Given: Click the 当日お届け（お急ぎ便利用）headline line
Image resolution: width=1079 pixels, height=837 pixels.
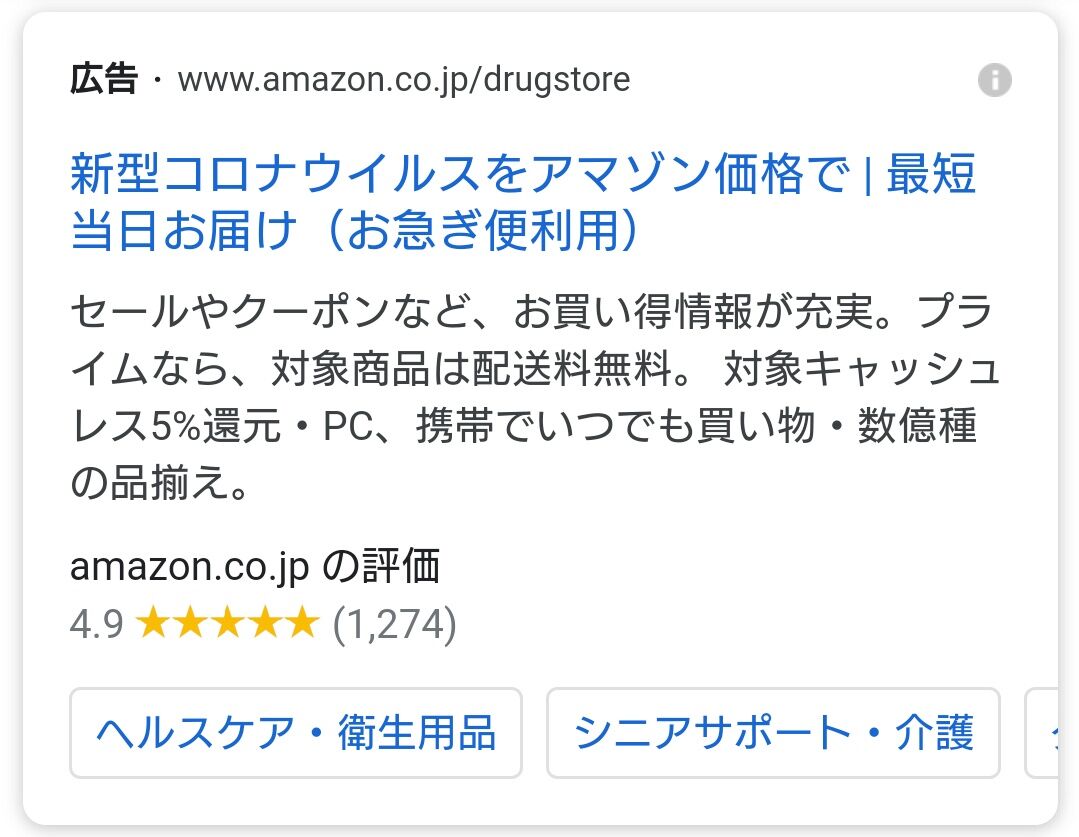Looking at the screenshot, I should coord(355,231).
